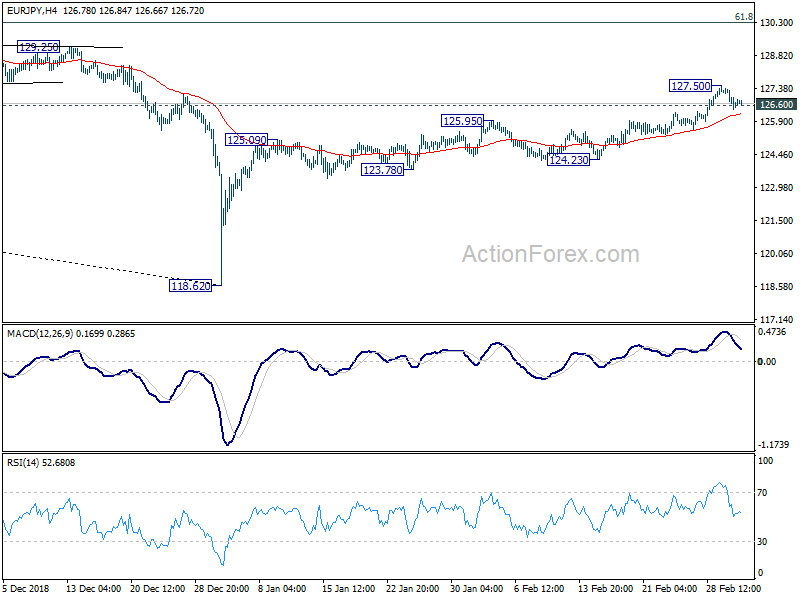Click the 121.500 price axis value
Image resolution: width=800 pixels, height=600 pixels.
777,221
